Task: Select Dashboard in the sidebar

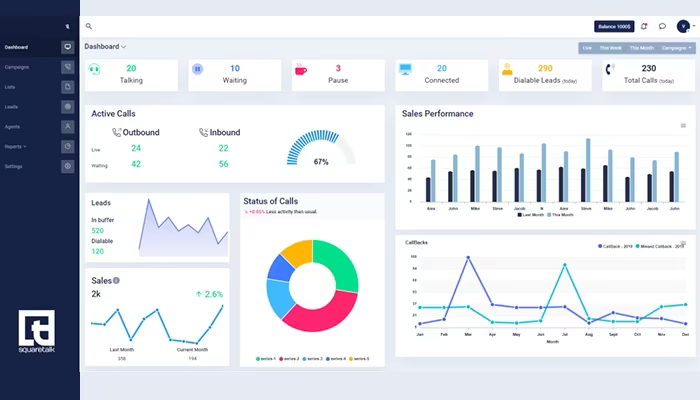Action: pos(16,47)
